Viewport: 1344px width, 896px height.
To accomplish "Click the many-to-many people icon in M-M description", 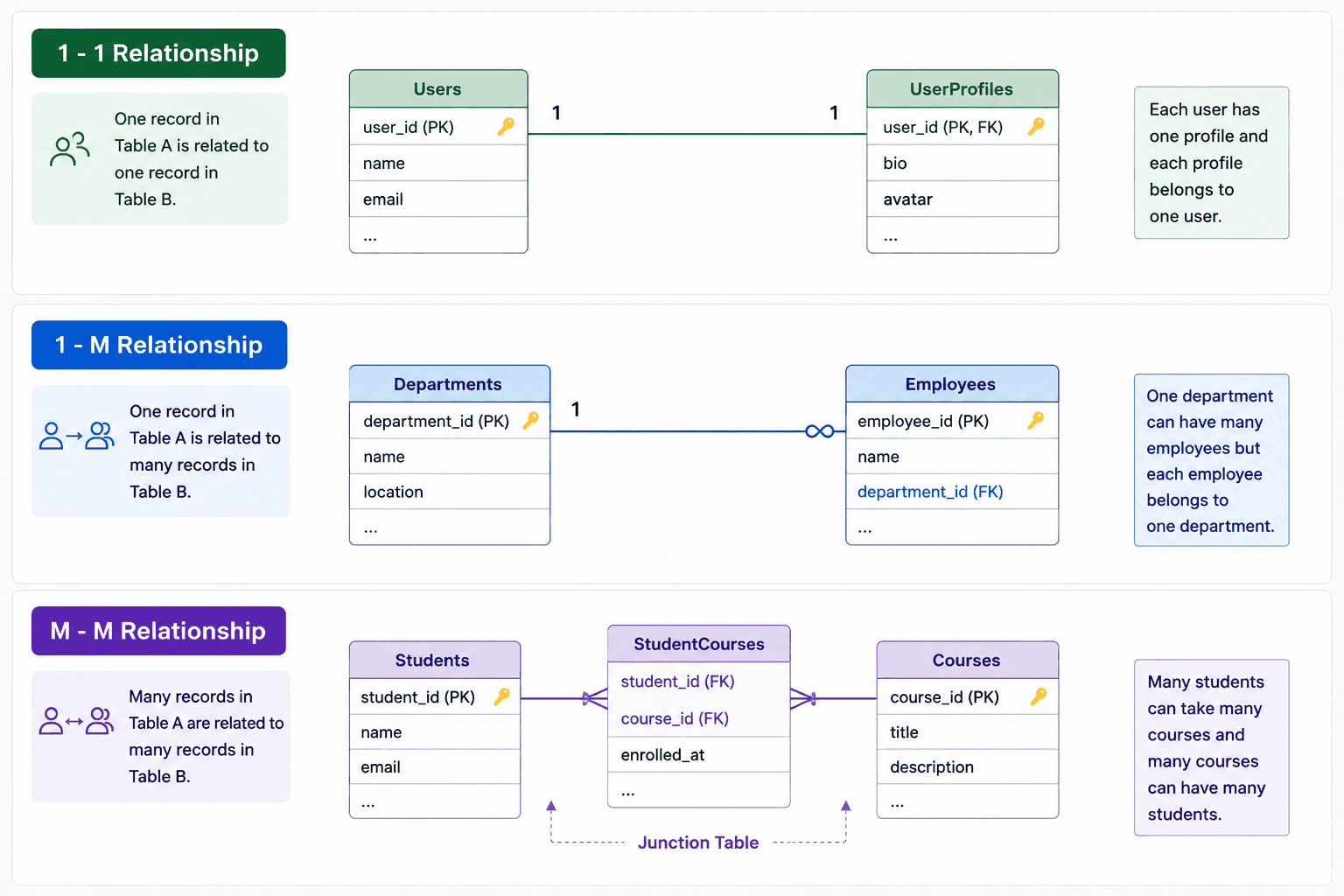I will 77,721.
